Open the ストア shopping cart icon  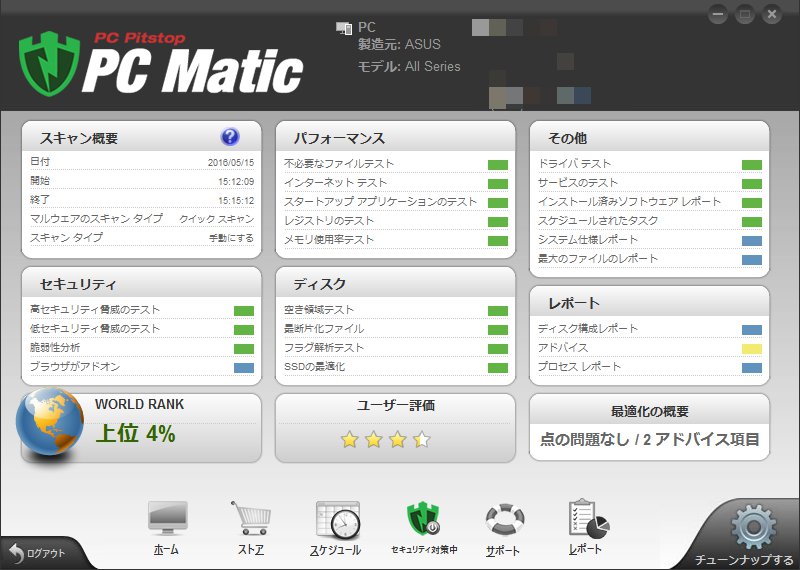251,518
